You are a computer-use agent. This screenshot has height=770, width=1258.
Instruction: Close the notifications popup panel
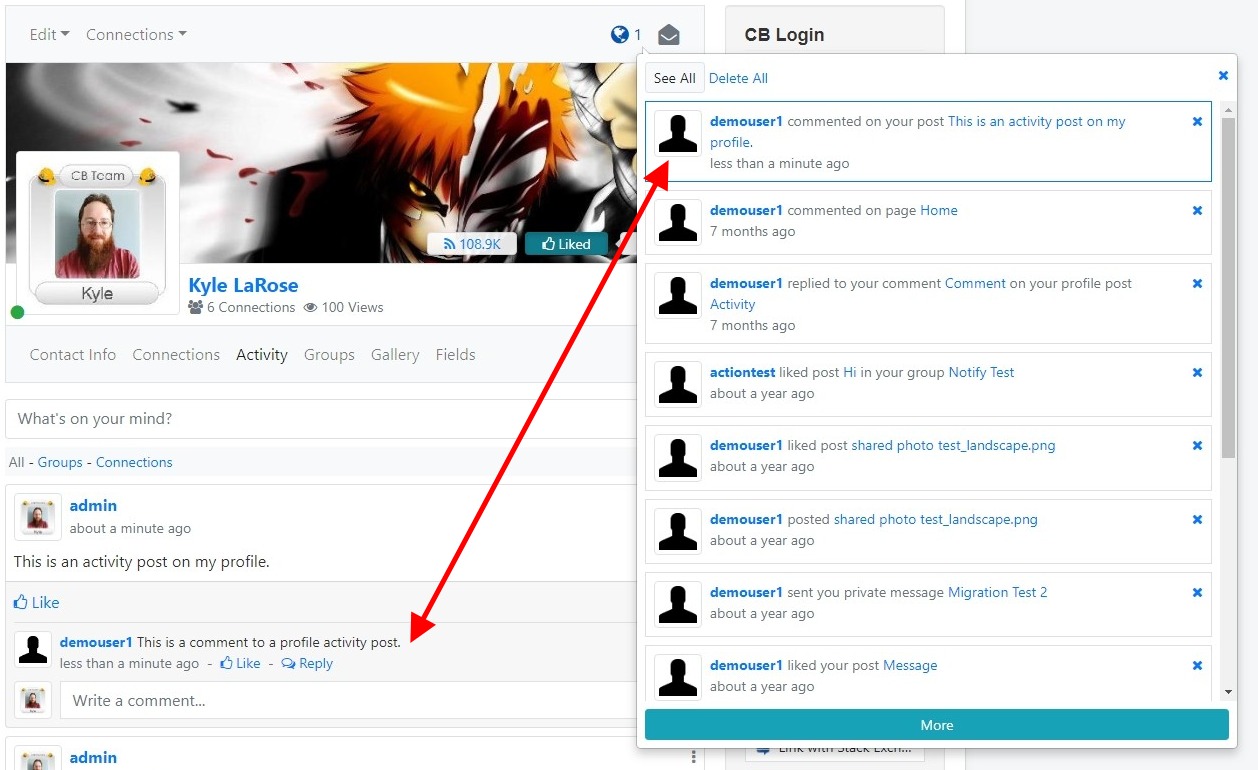tap(1223, 75)
